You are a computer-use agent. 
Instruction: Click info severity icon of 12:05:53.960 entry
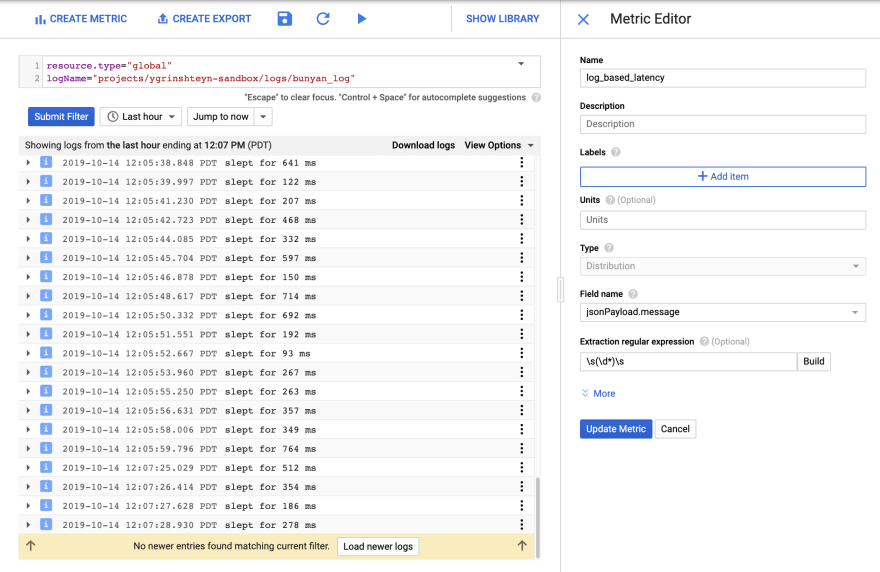click(x=46, y=372)
